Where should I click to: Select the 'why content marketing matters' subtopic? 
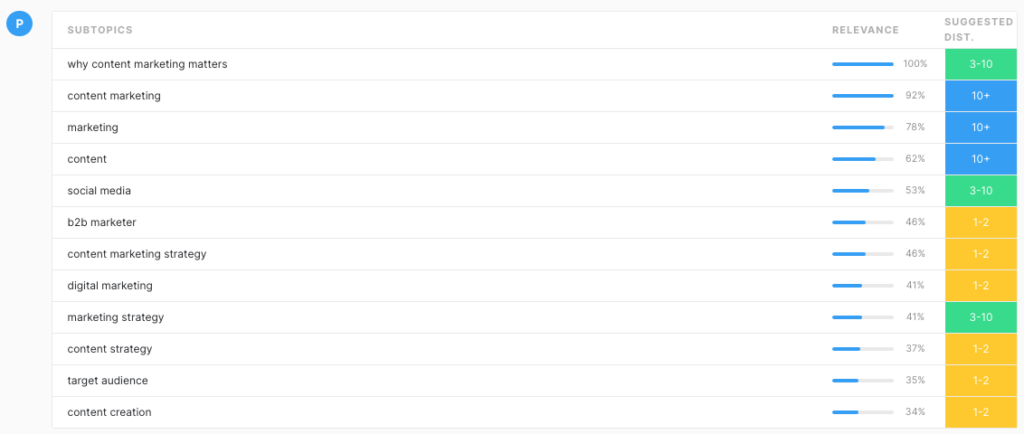click(147, 64)
